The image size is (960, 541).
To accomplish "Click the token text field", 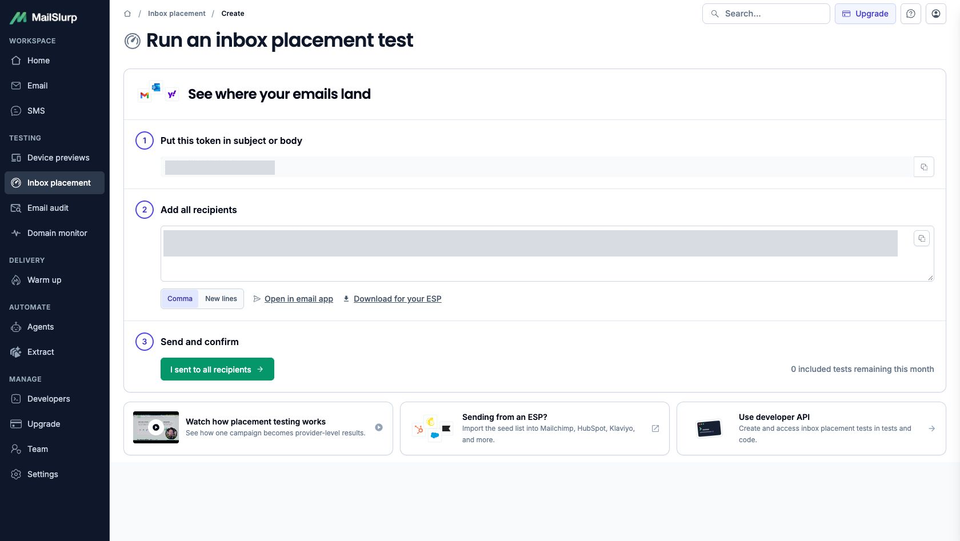I will [x=536, y=167].
